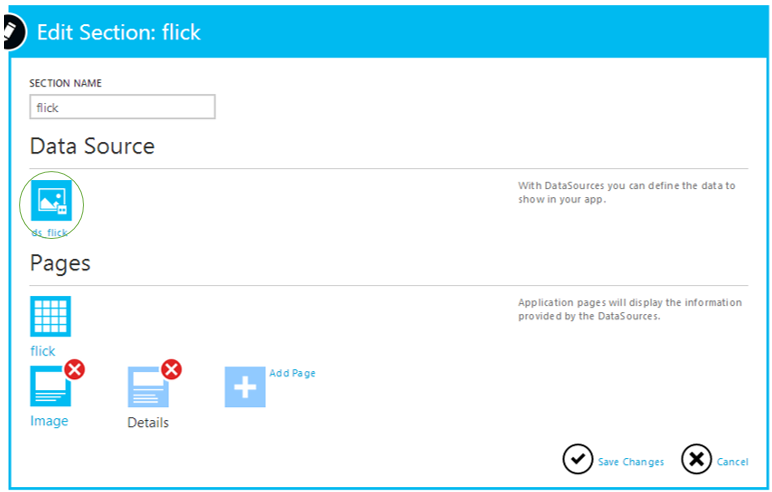Open the Image page icon
Viewport: 772px width, 492px height.
tap(50, 388)
